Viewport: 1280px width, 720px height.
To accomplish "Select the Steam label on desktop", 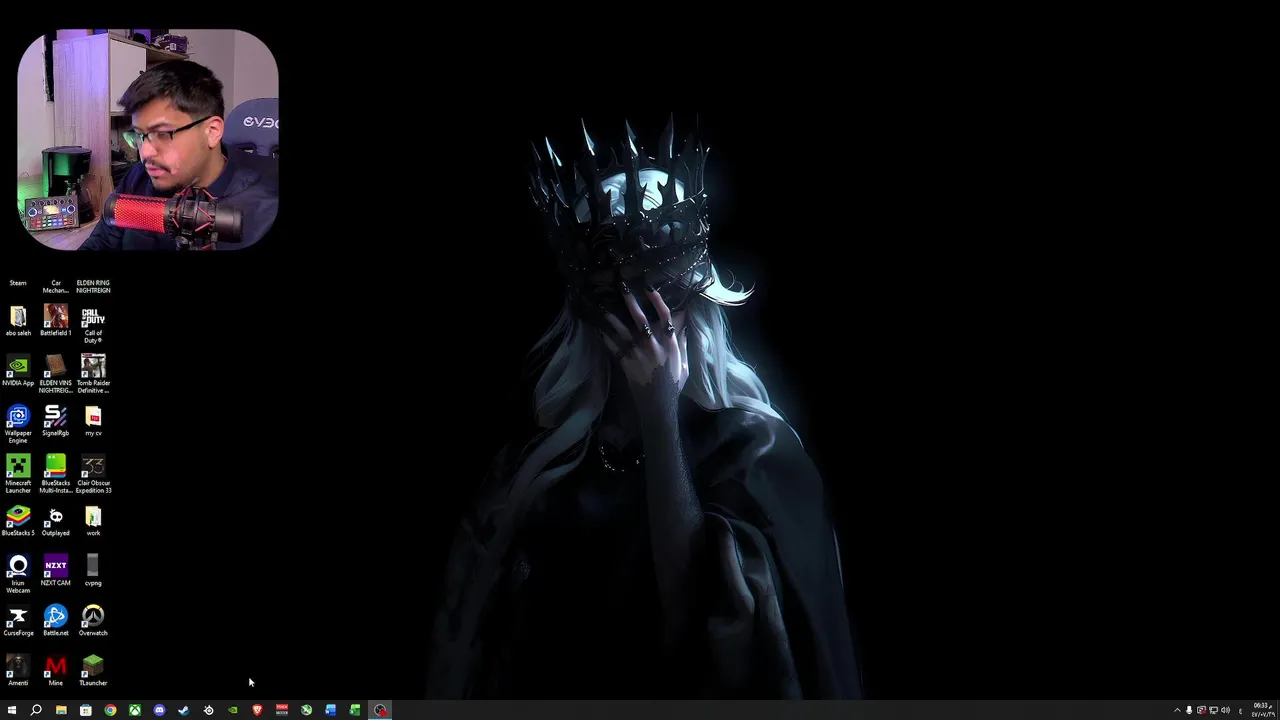I will pyautogui.click(x=18, y=283).
